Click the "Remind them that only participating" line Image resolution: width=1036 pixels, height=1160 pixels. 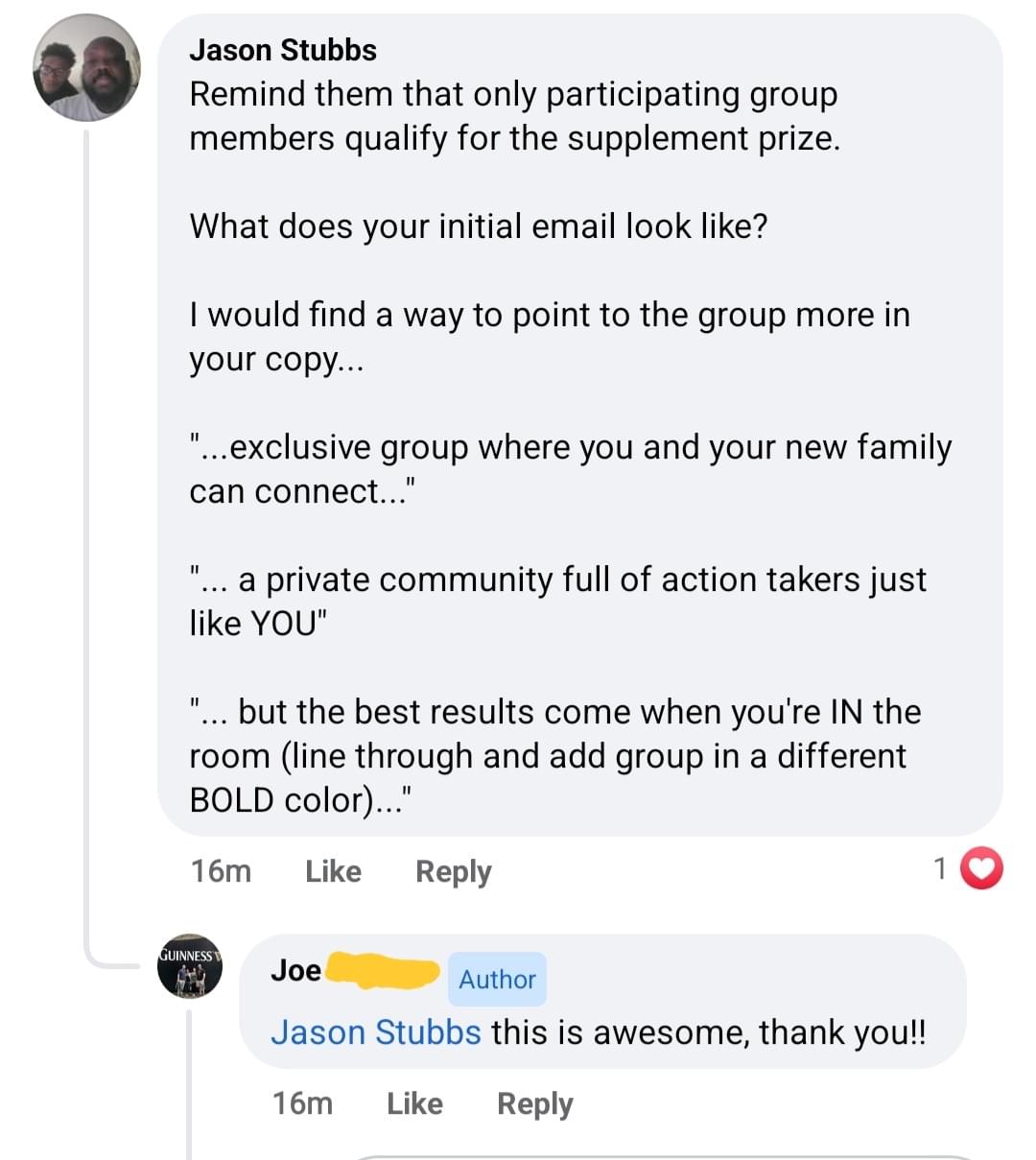(513, 94)
